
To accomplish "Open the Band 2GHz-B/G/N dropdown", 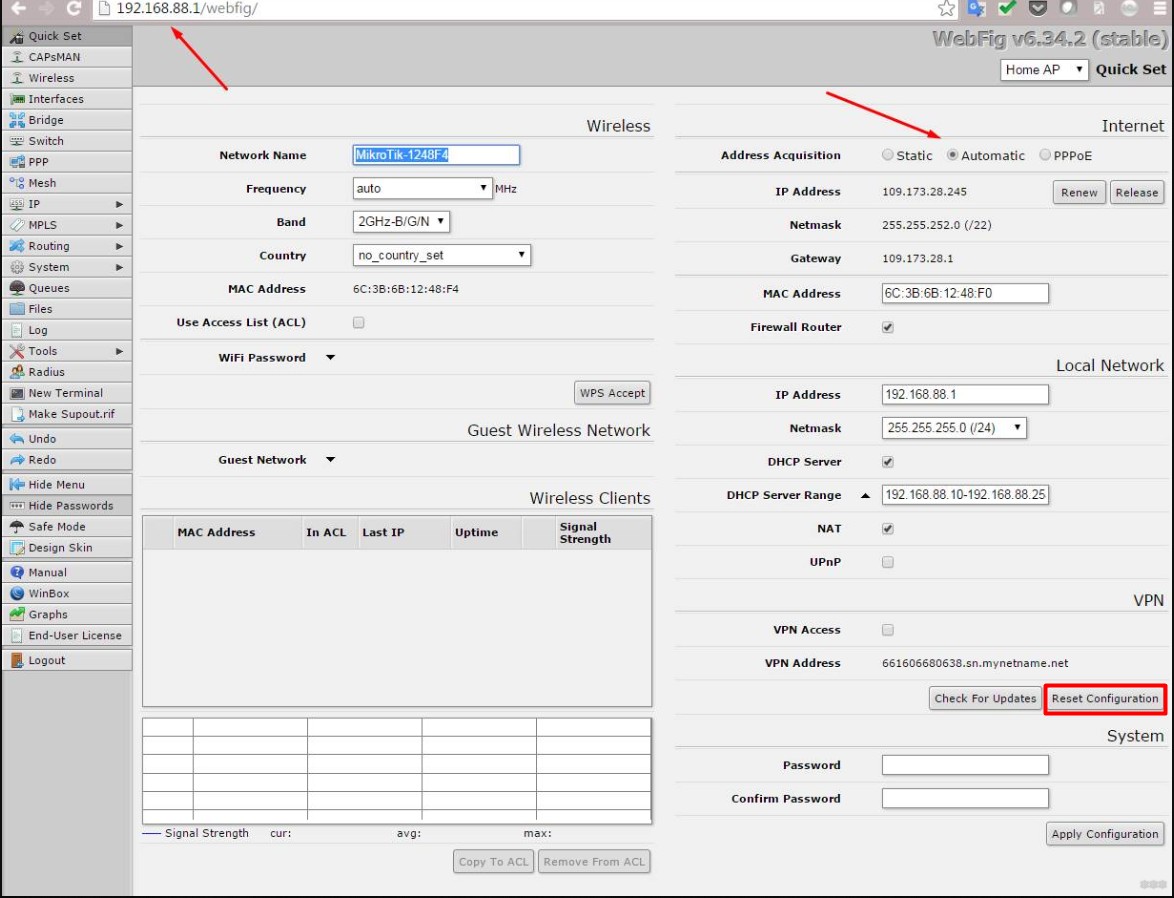I will 401,222.
